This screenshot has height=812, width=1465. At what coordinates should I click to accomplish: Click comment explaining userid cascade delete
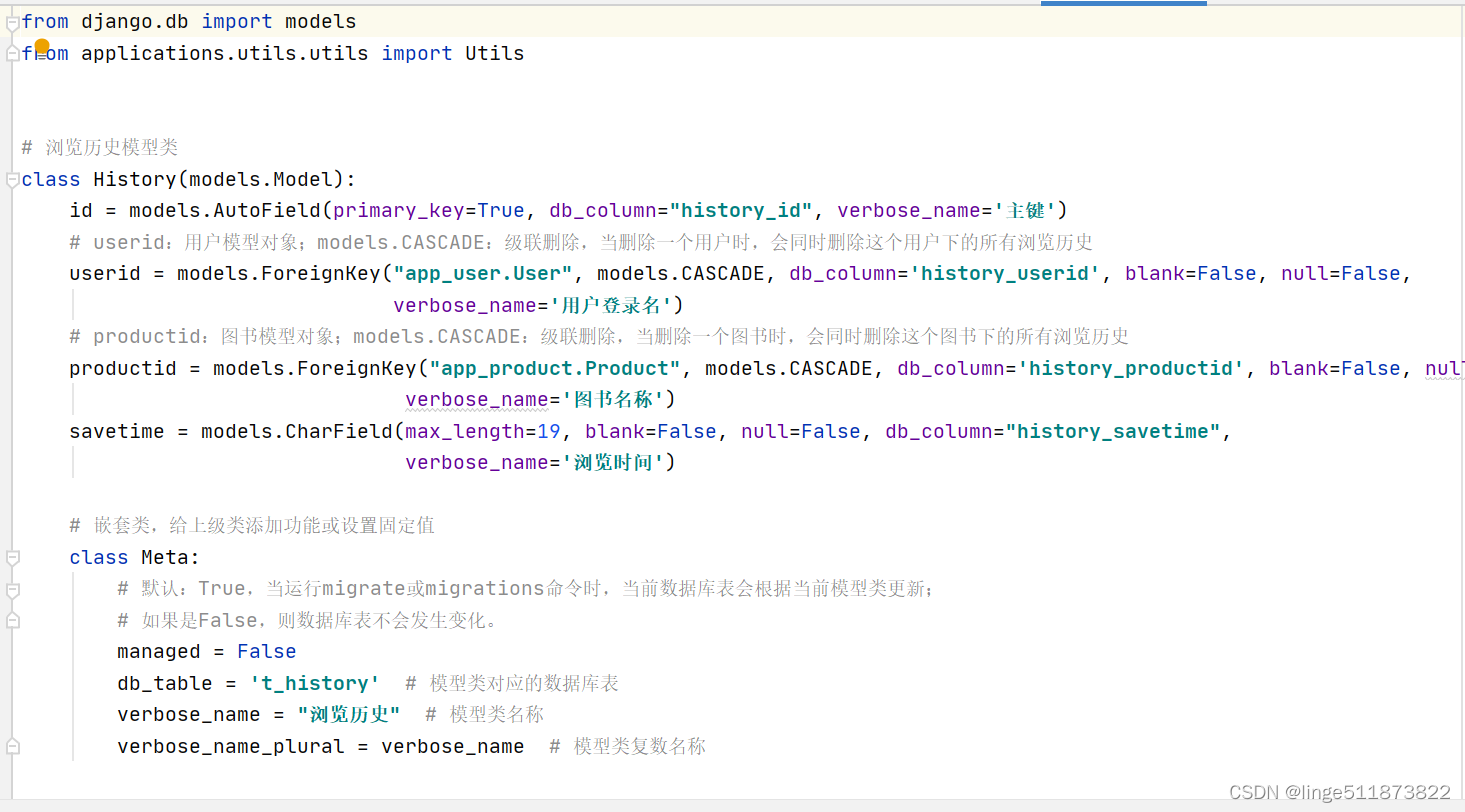(581, 242)
